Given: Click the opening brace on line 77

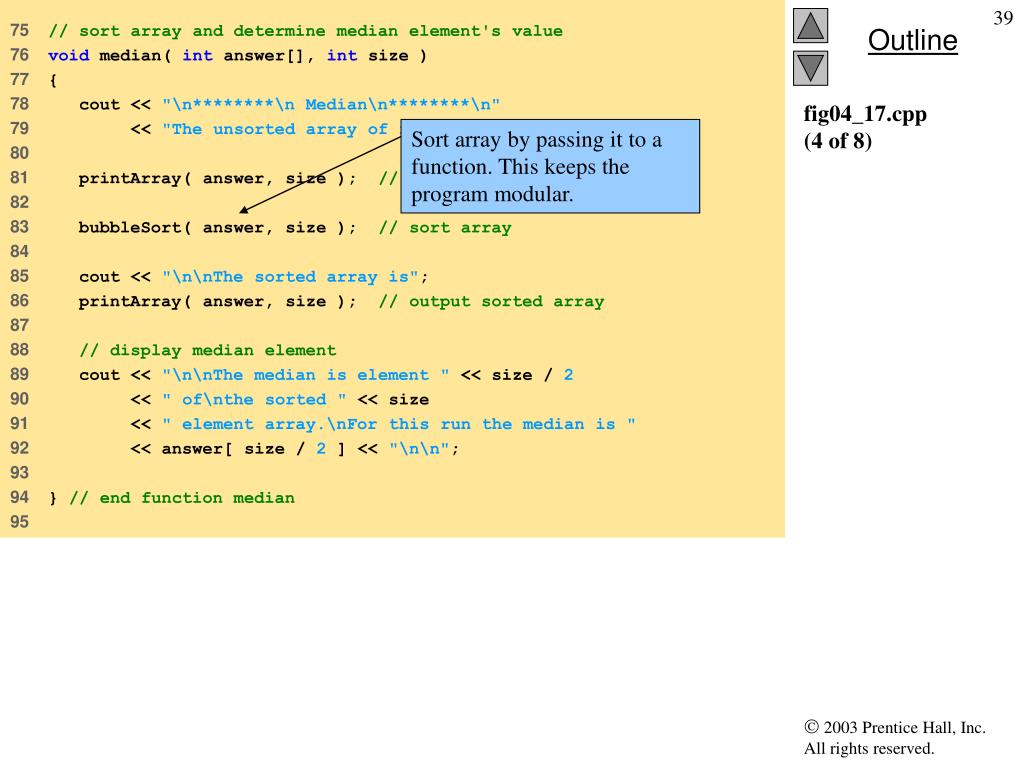Looking at the screenshot, I should click(x=53, y=80).
